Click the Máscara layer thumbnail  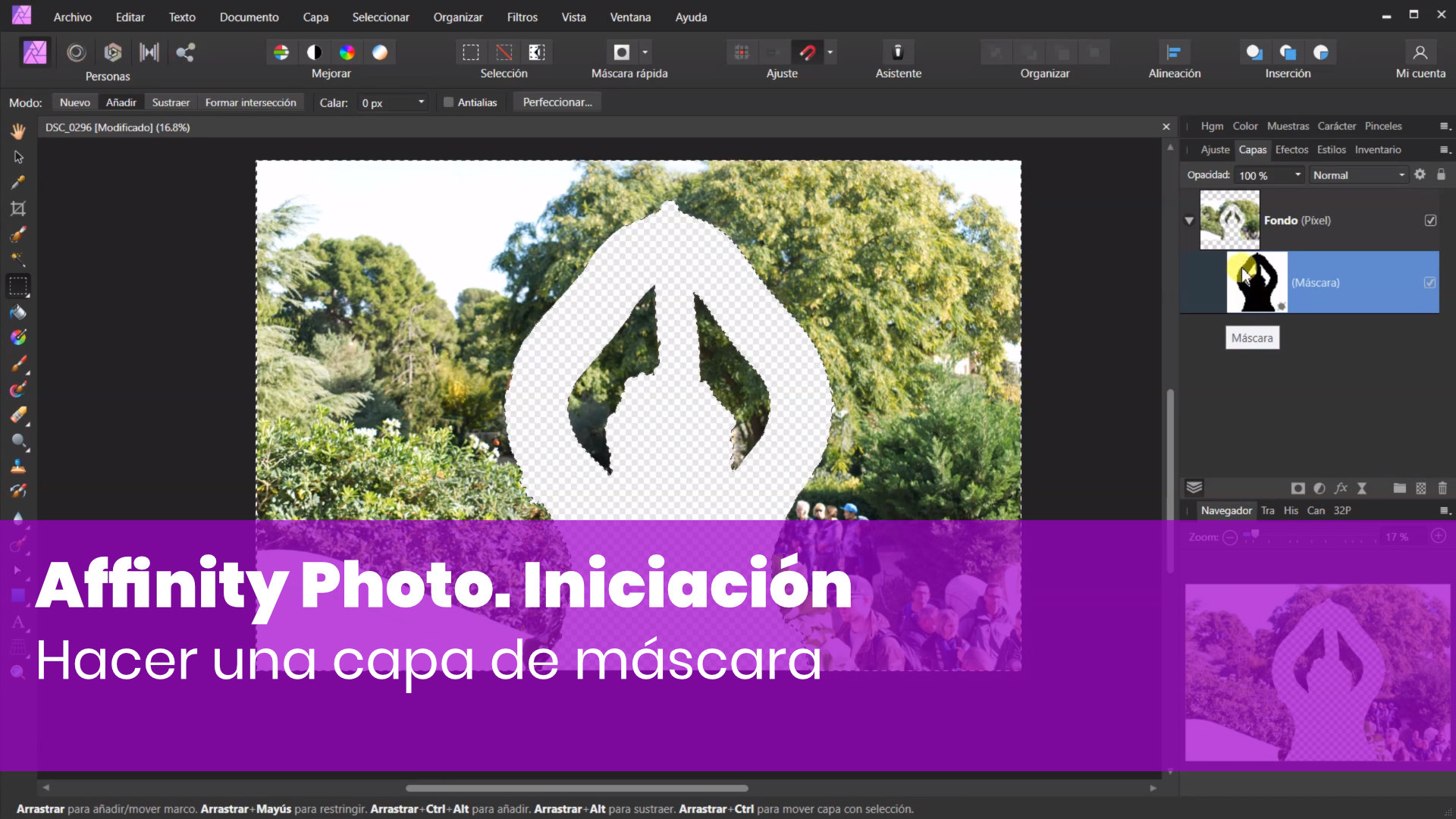(1257, 283)
